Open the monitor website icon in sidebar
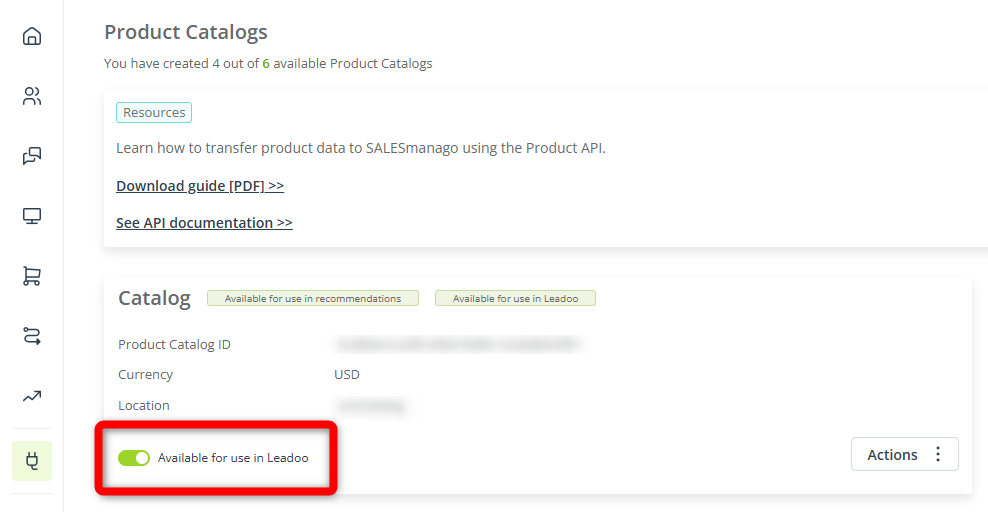This screenshot has width=988, height=512. (x=32, y=216)
